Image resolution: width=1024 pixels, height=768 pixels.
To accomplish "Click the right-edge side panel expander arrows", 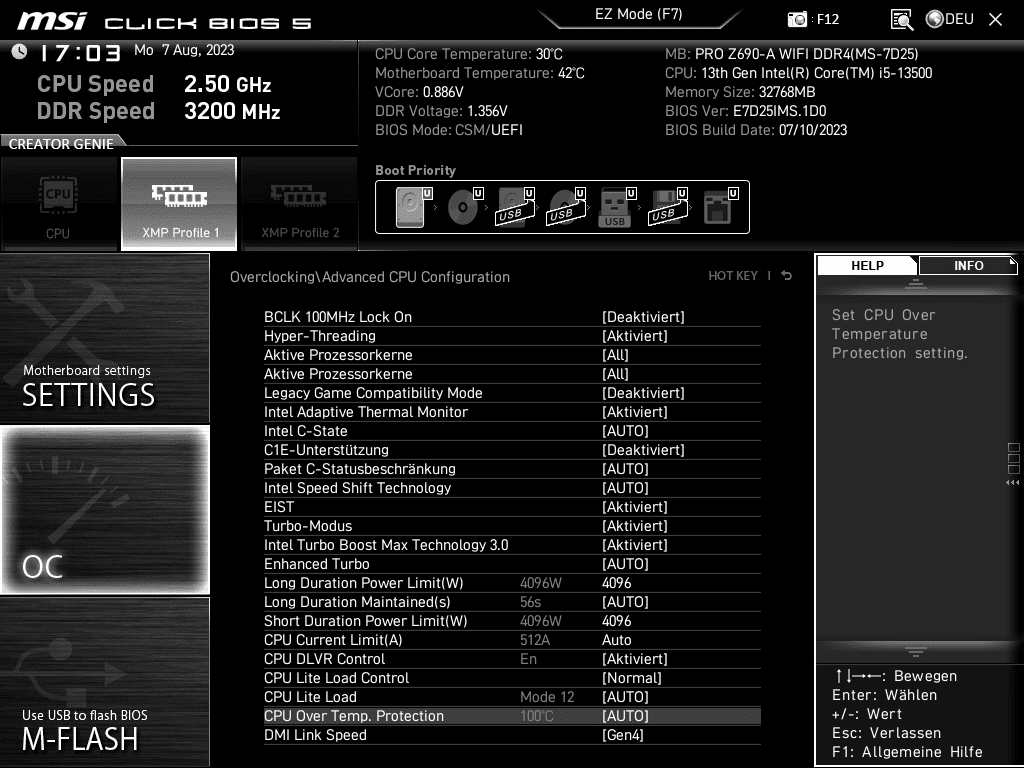I will point(1013,483).
